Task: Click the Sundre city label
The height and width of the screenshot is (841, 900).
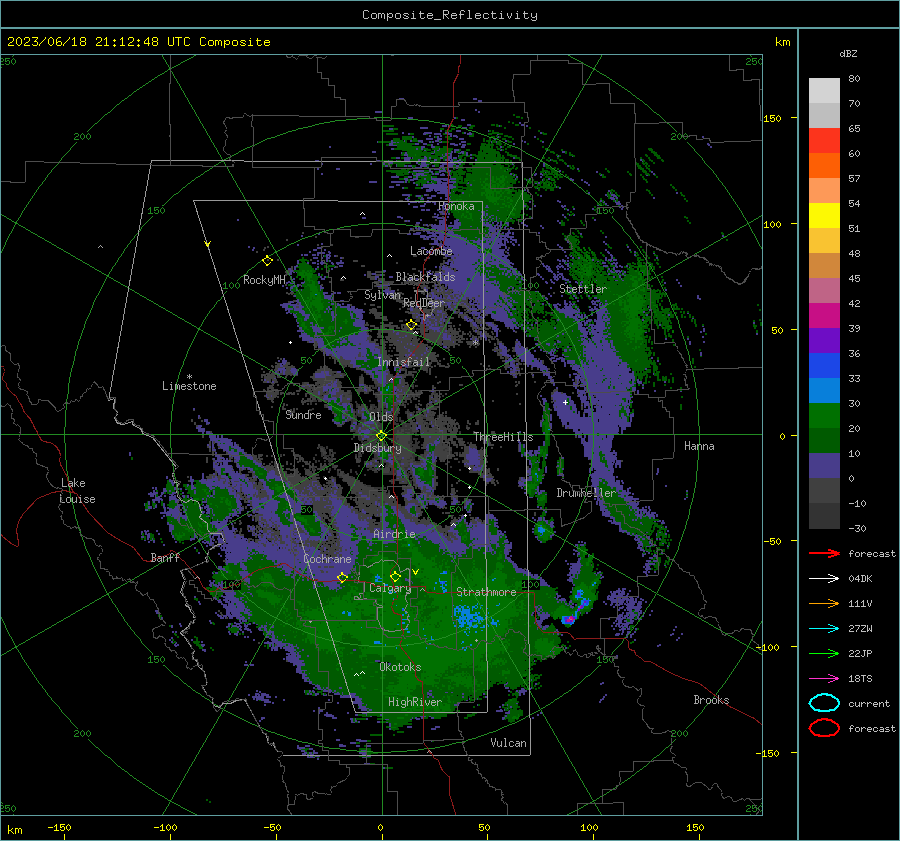Action: [303, 414]
